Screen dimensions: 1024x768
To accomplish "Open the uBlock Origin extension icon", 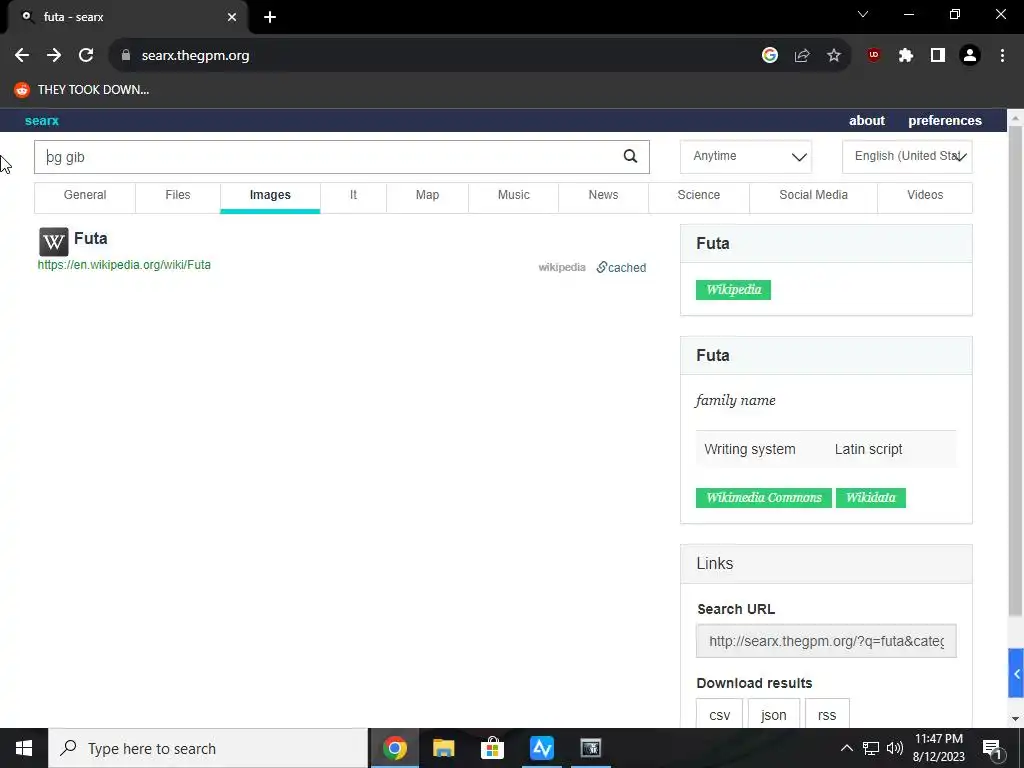I will [874, 56].
